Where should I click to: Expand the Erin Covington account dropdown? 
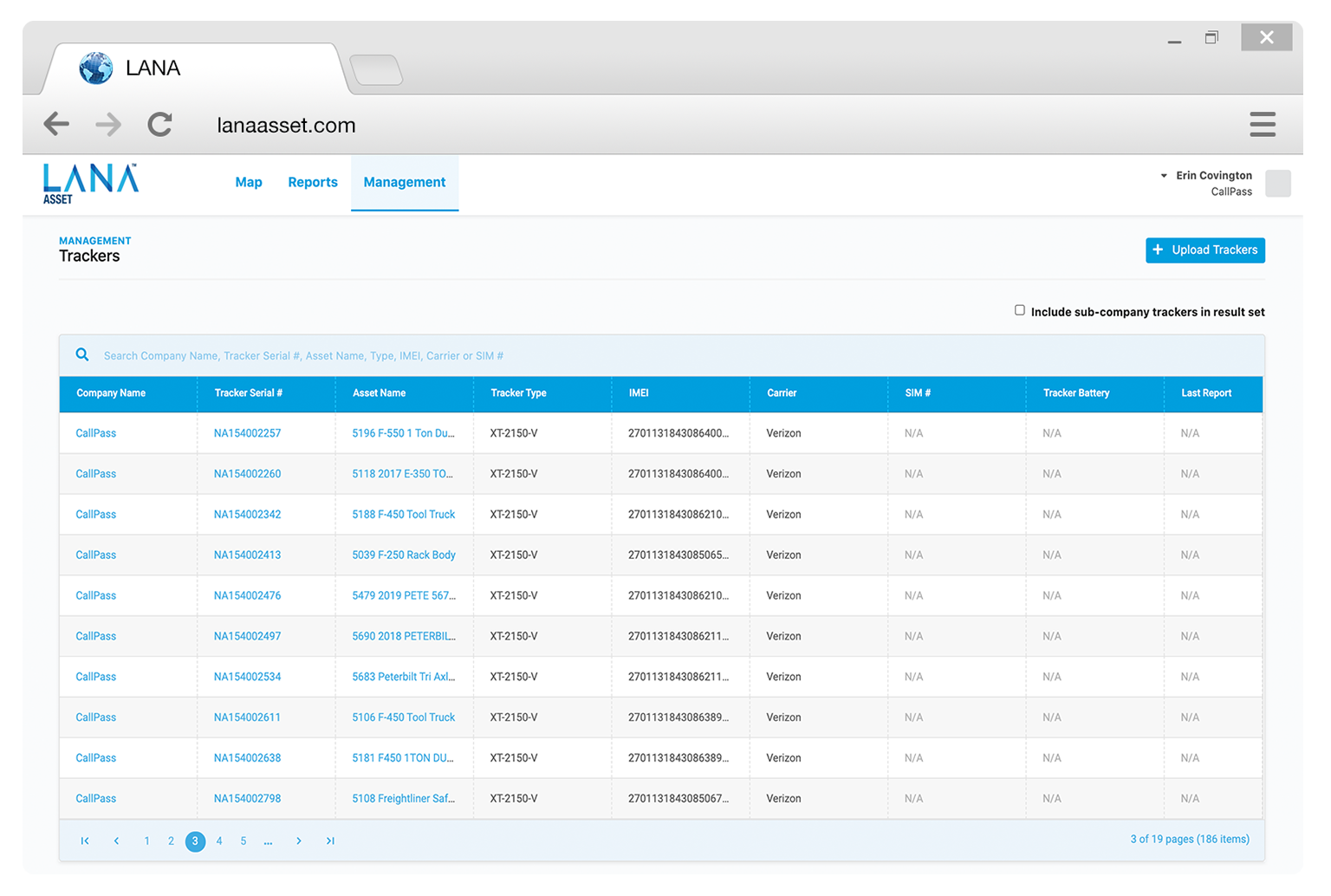[1164, 176]
